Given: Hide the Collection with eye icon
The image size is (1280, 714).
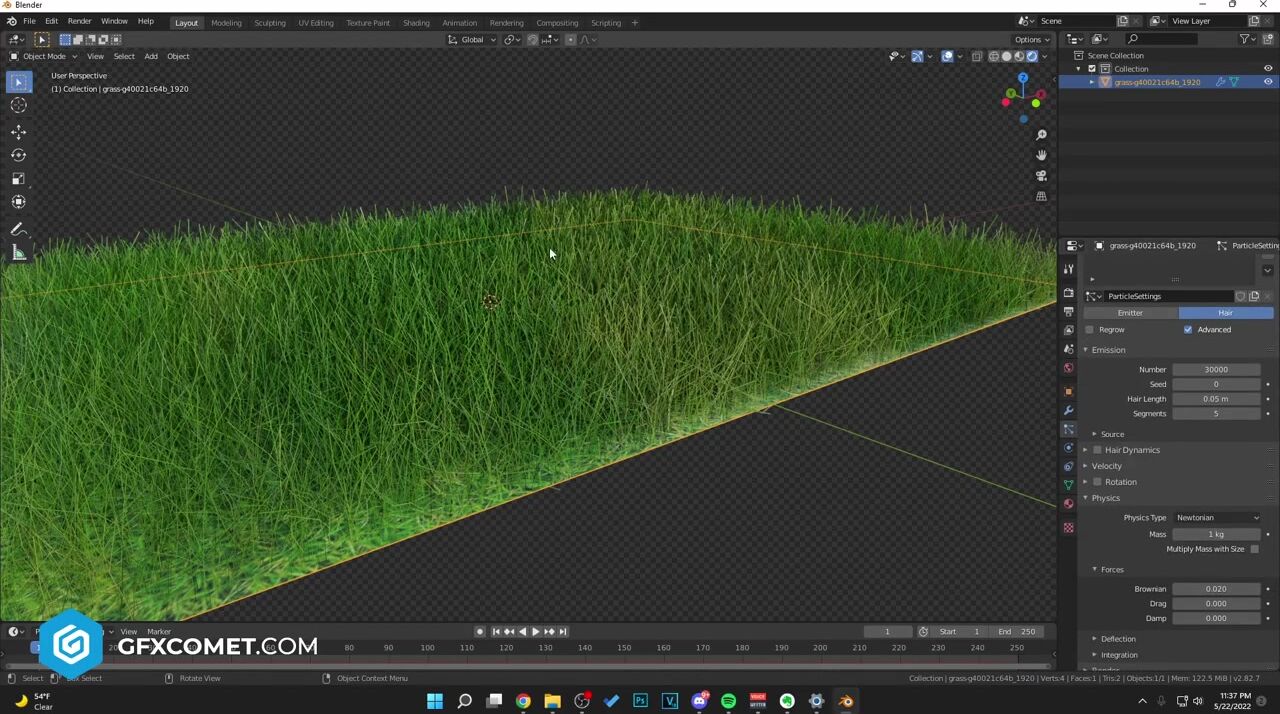Looking at the screenshot, I should [x=1268, y=68].
